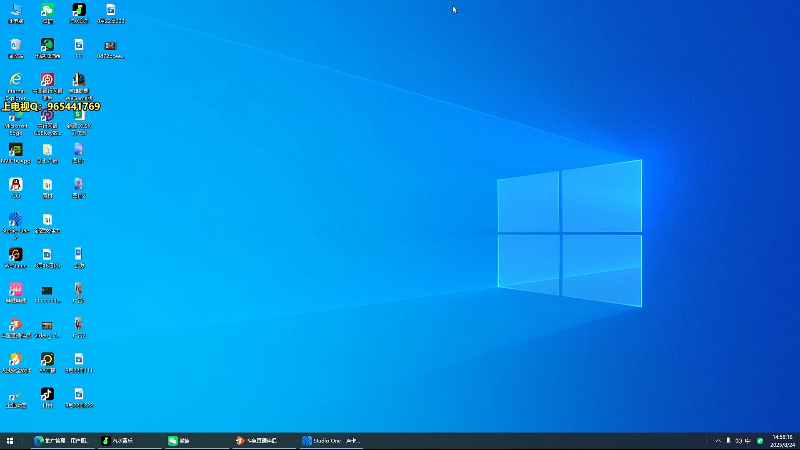Select the document file in top row's fourth column
Image resolution: width=800 pixels, height=450 pixels.
[x=111, y=13]
